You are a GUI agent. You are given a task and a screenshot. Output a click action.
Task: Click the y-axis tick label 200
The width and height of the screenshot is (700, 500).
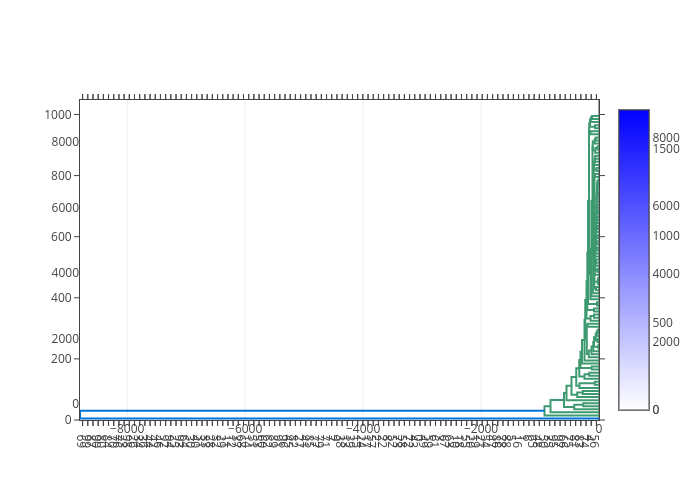pos(61,359)
